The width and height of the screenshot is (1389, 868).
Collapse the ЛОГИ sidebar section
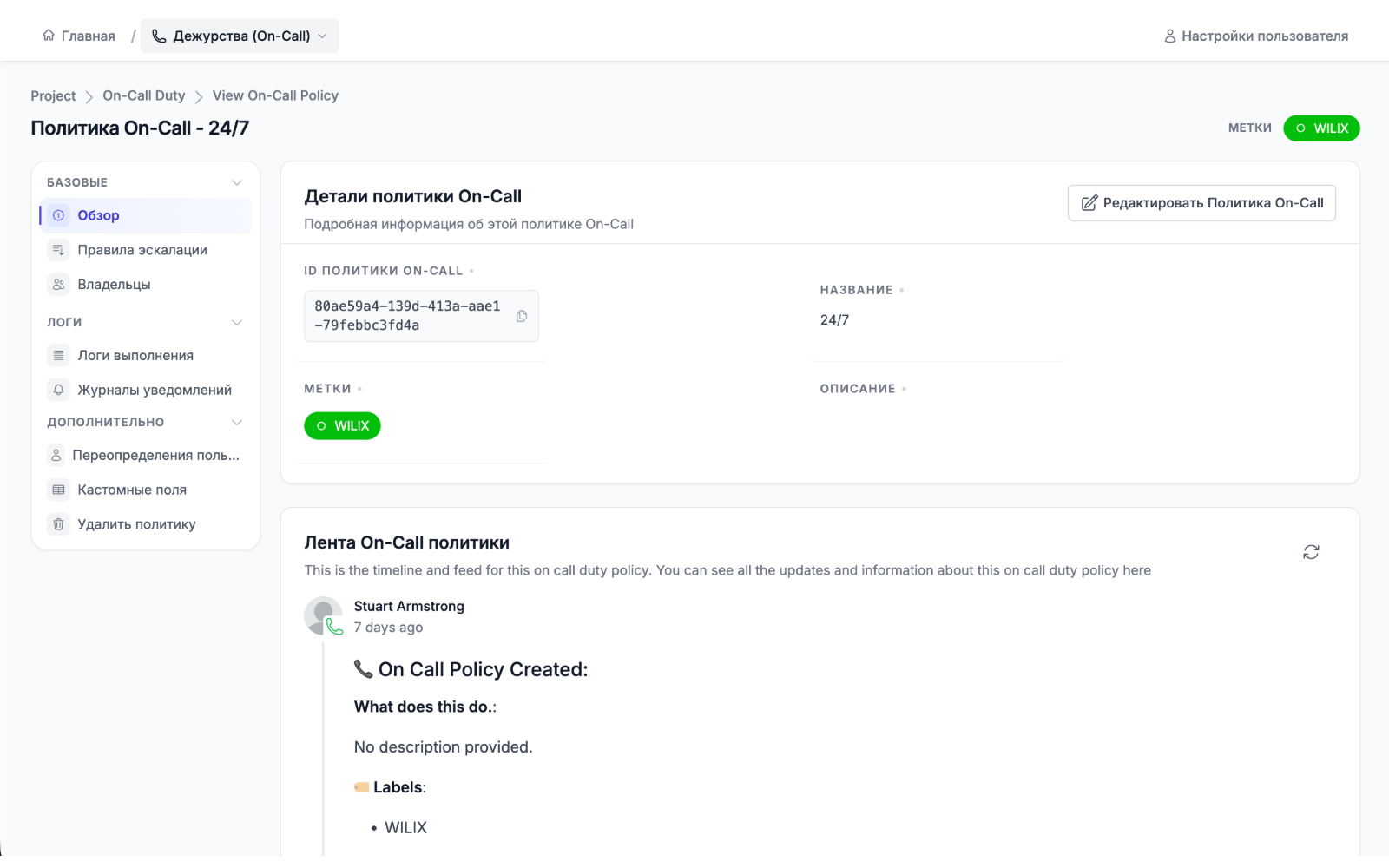pos(237,322)
